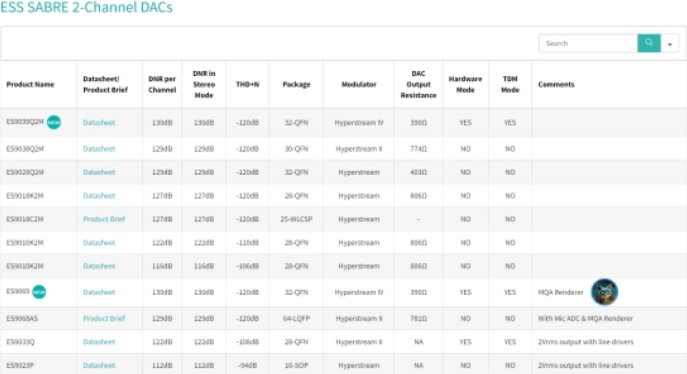
Task: Click the DAC Output Resistance header
Action: tap(418, 84)
